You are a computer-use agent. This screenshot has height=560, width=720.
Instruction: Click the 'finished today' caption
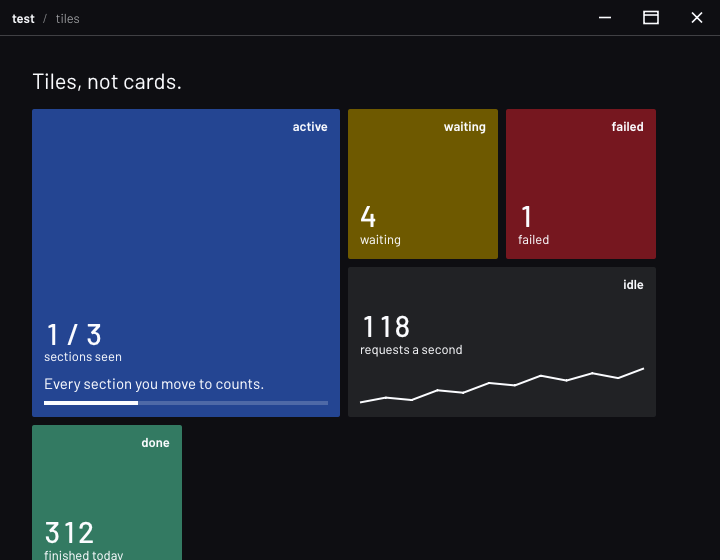[84, 554]
